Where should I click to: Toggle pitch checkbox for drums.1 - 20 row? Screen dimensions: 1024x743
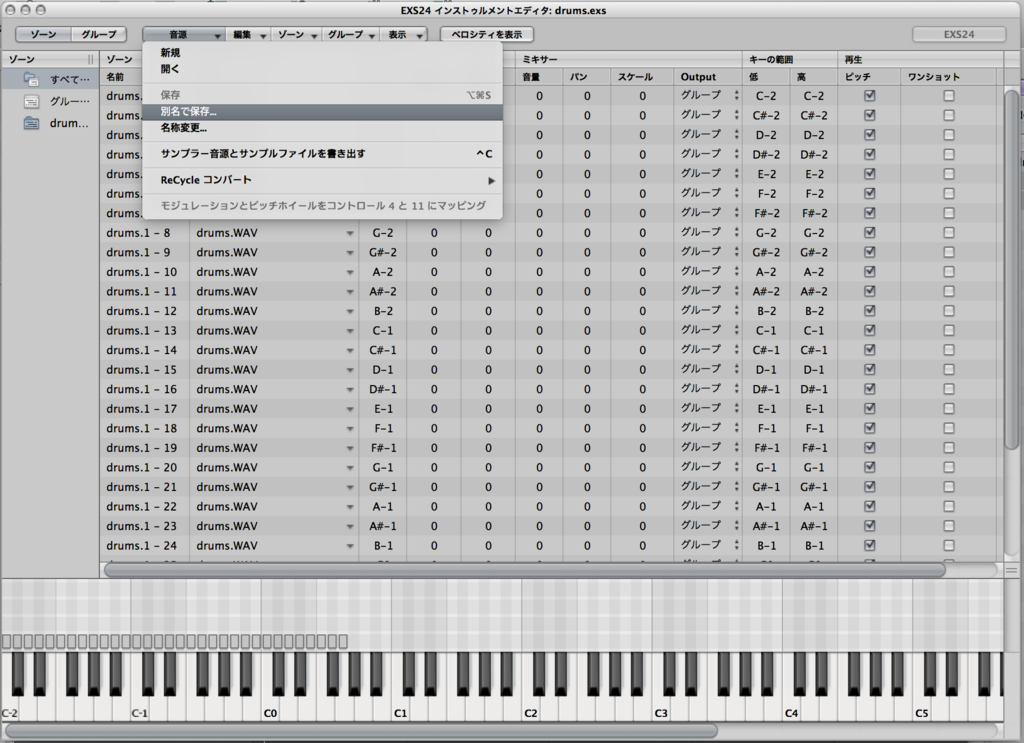(x=869, y=467)
